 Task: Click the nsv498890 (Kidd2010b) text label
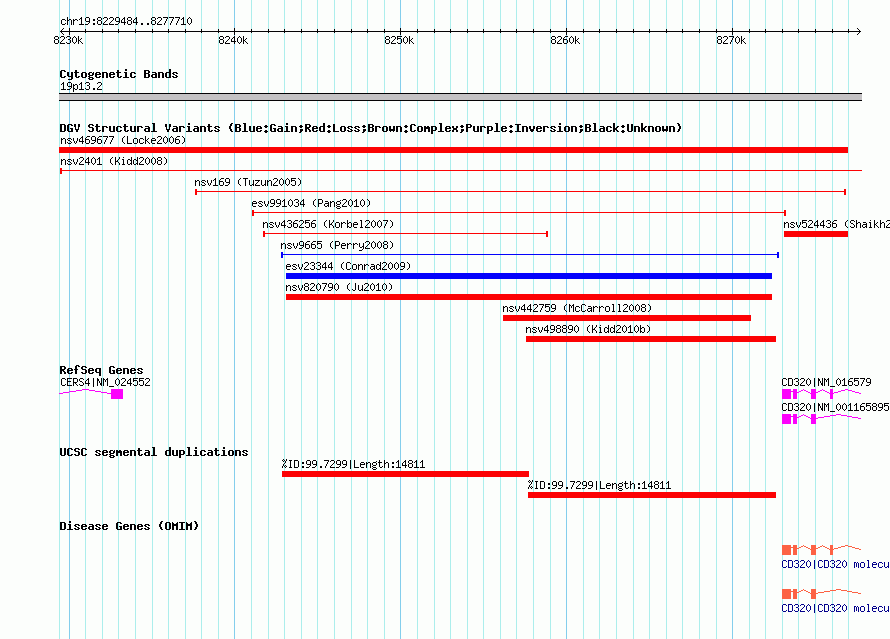[588, 329]
